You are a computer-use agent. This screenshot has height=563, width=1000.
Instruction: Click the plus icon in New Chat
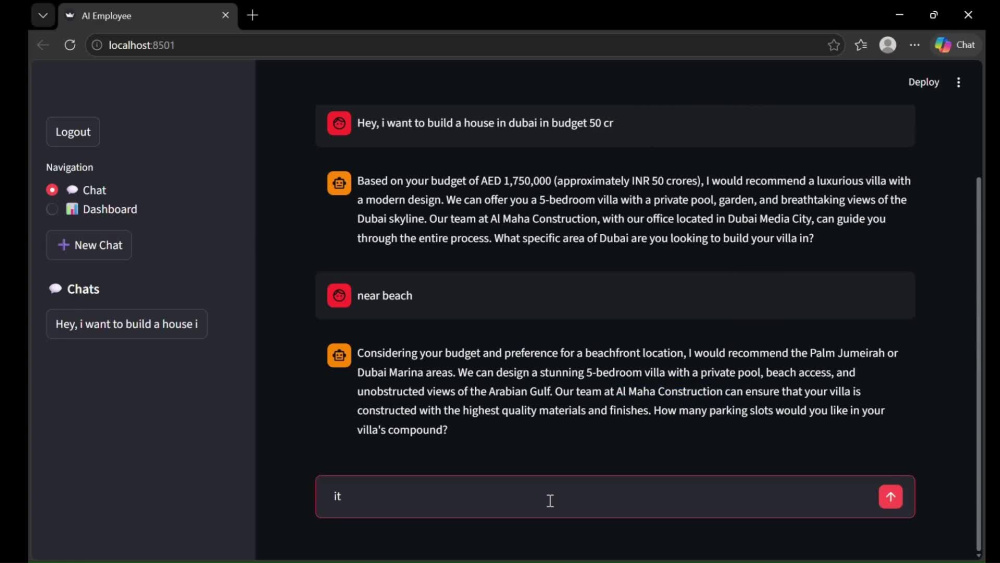click(63, 245)
